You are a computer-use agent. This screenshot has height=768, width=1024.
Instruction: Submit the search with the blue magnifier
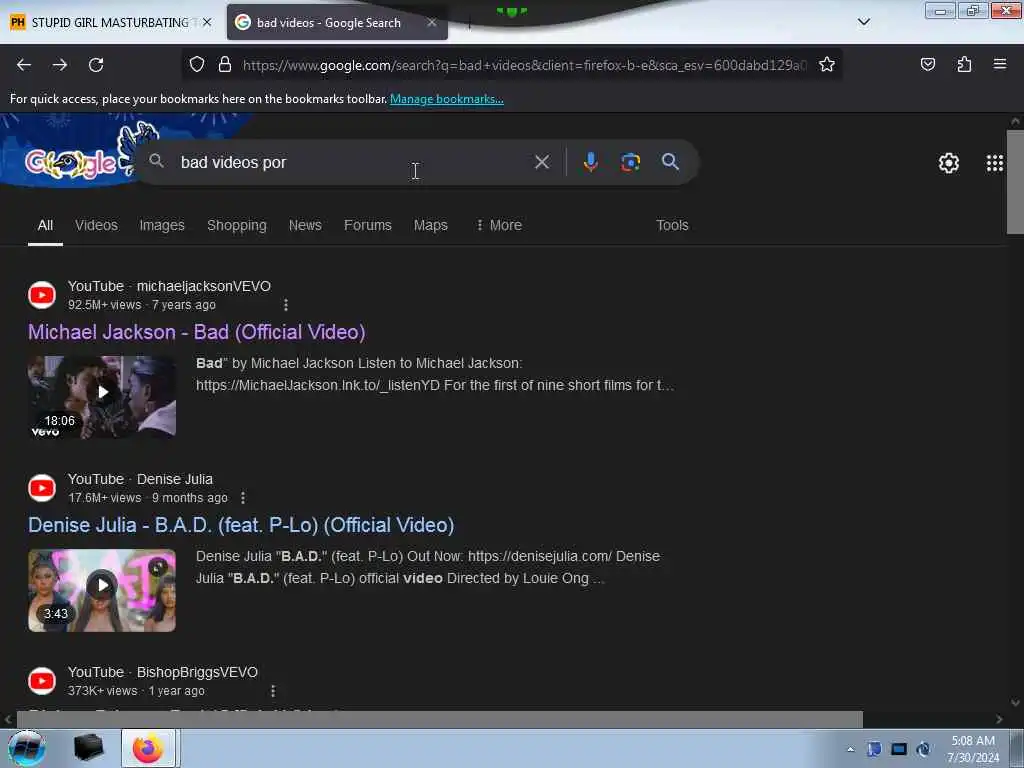pos(670,162)
